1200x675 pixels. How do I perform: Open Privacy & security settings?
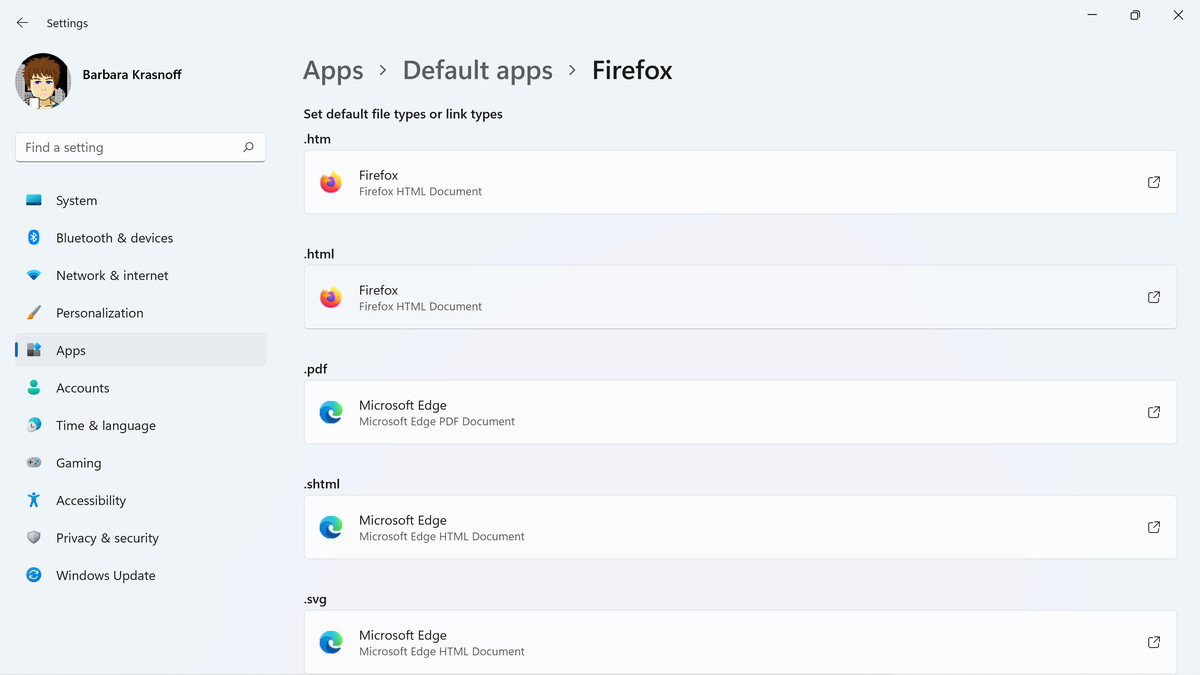(x=107, y=537)
